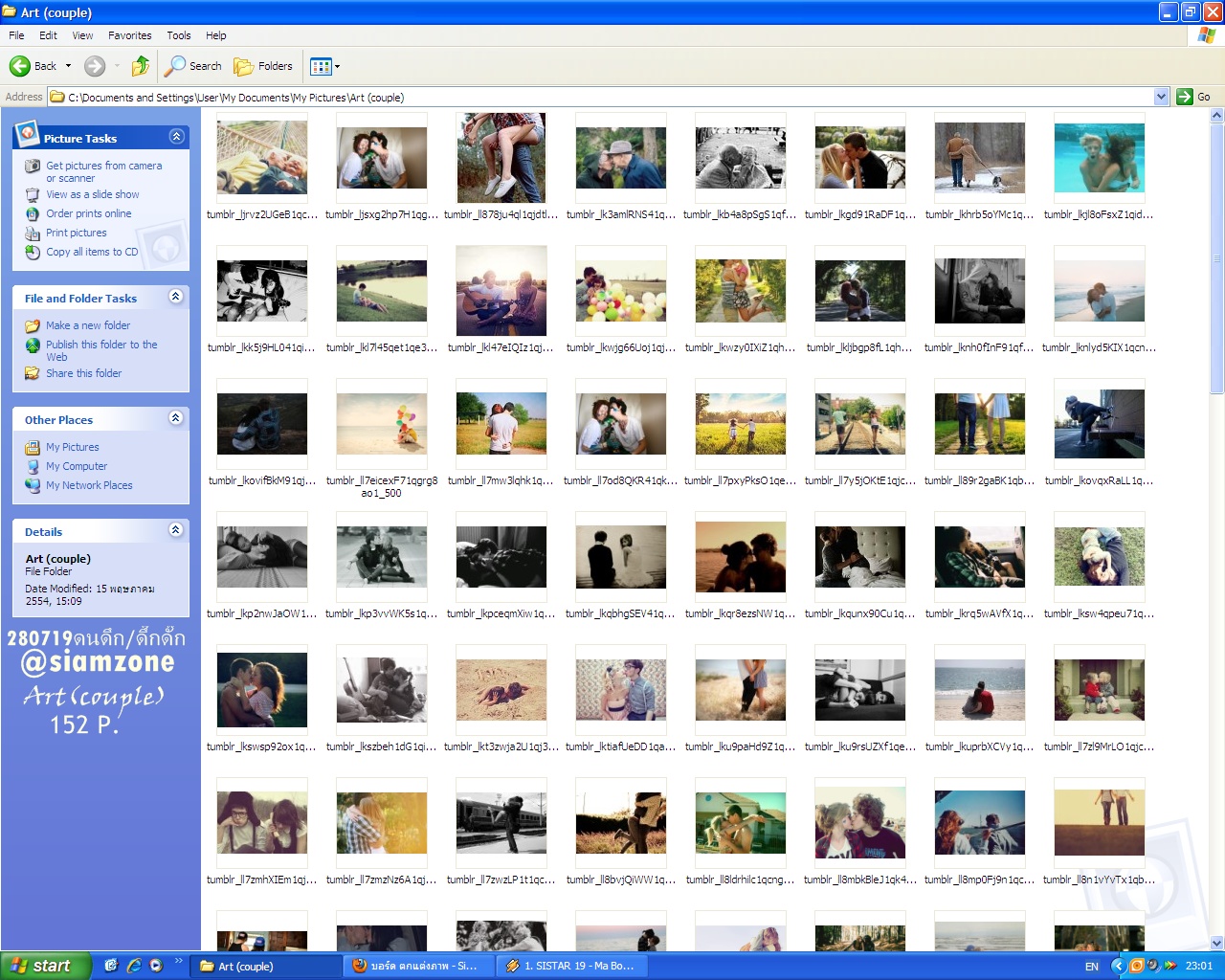Open the Search pane

(x=192, y=66)
